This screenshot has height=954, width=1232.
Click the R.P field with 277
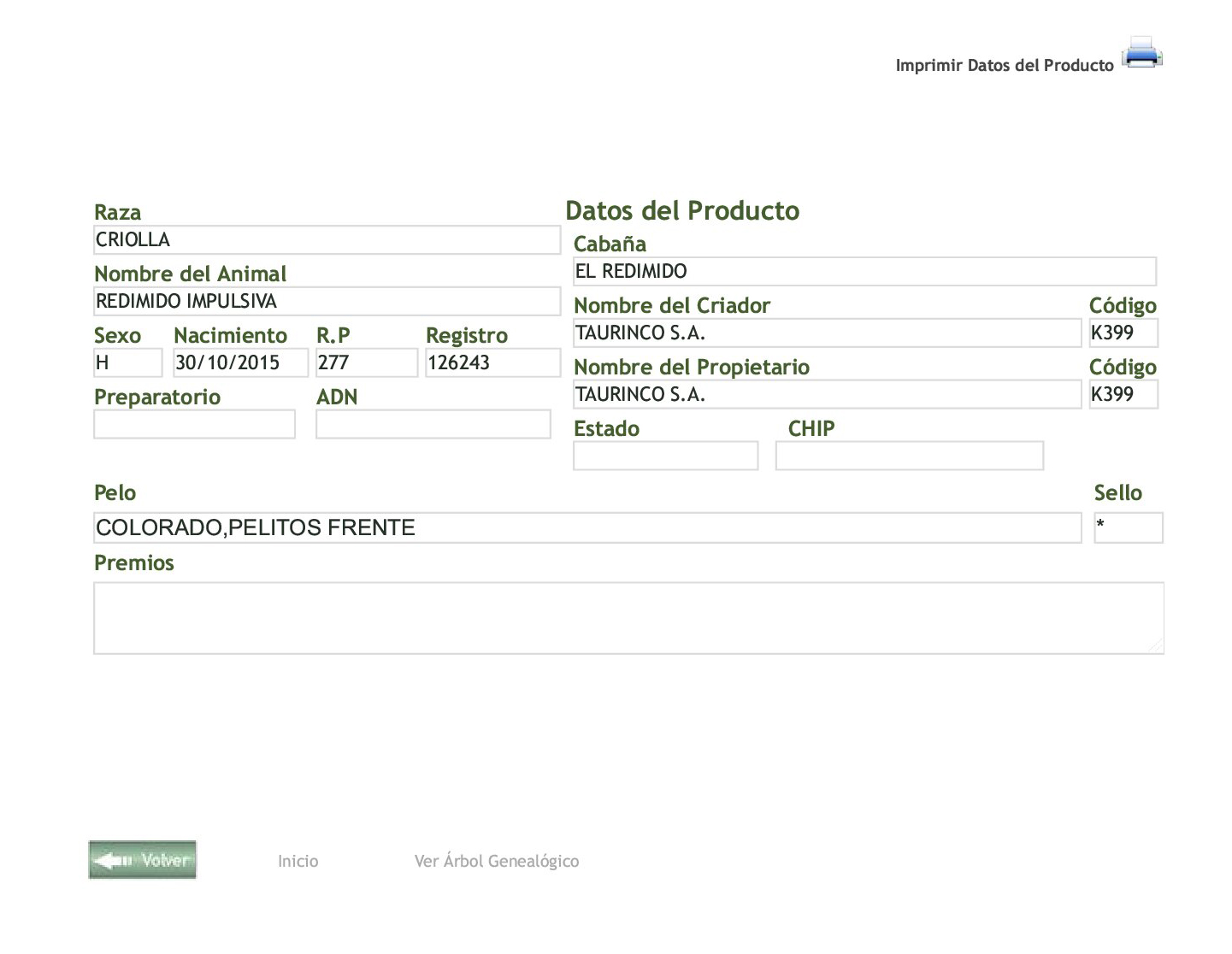pyautogui.click(x=366, y=363)
